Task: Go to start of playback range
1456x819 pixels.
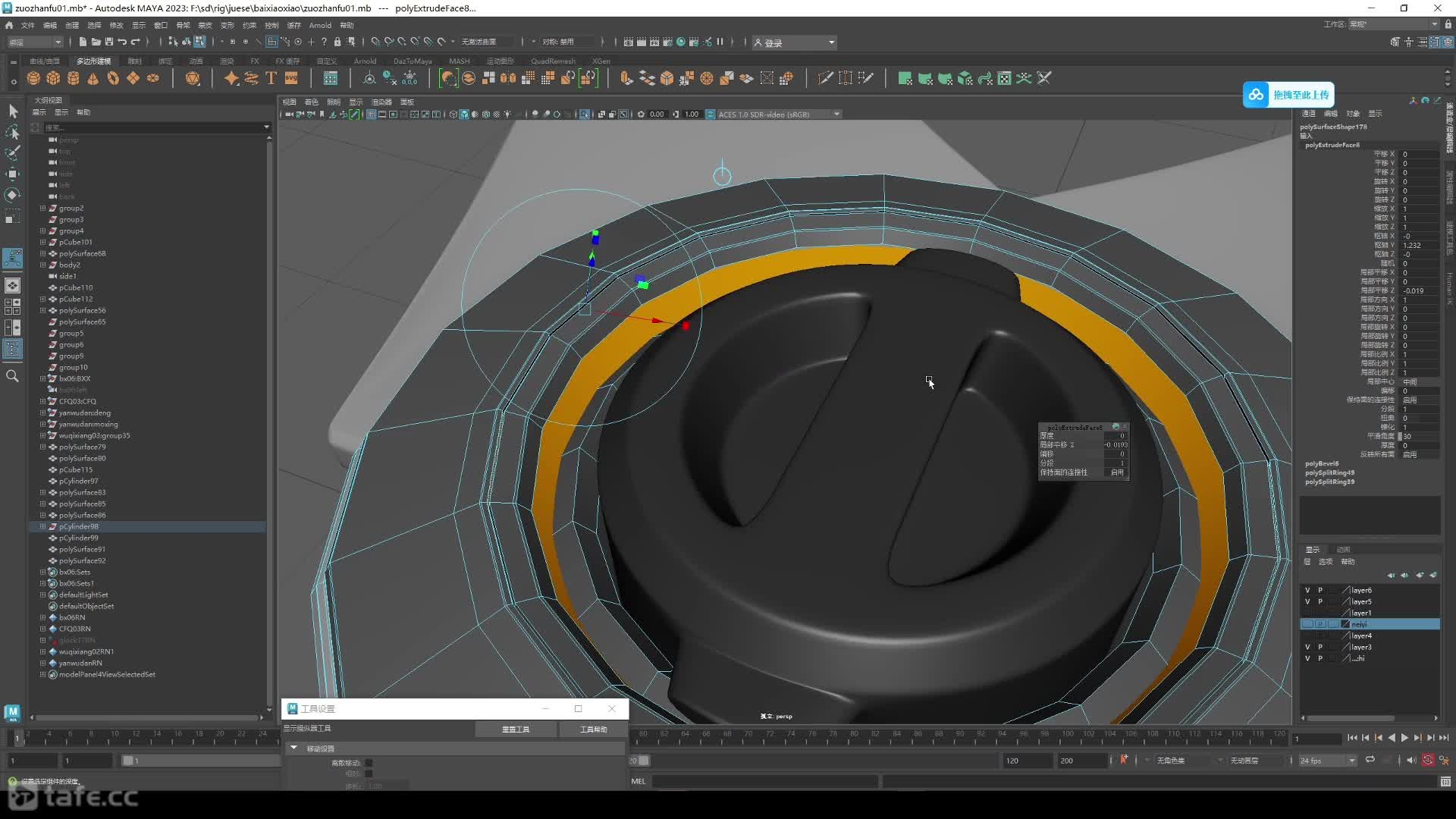Action: [1352, 738]
